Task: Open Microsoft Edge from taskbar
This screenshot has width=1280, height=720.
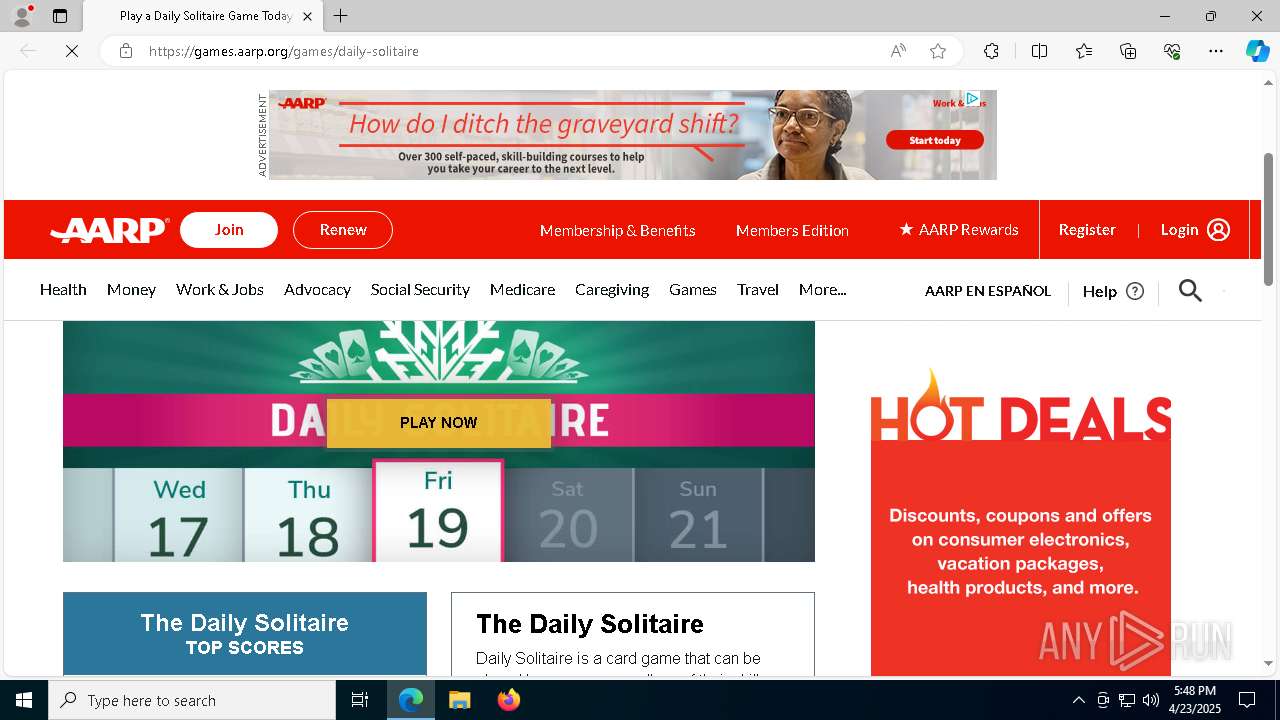Action: [x=411, y=700]
